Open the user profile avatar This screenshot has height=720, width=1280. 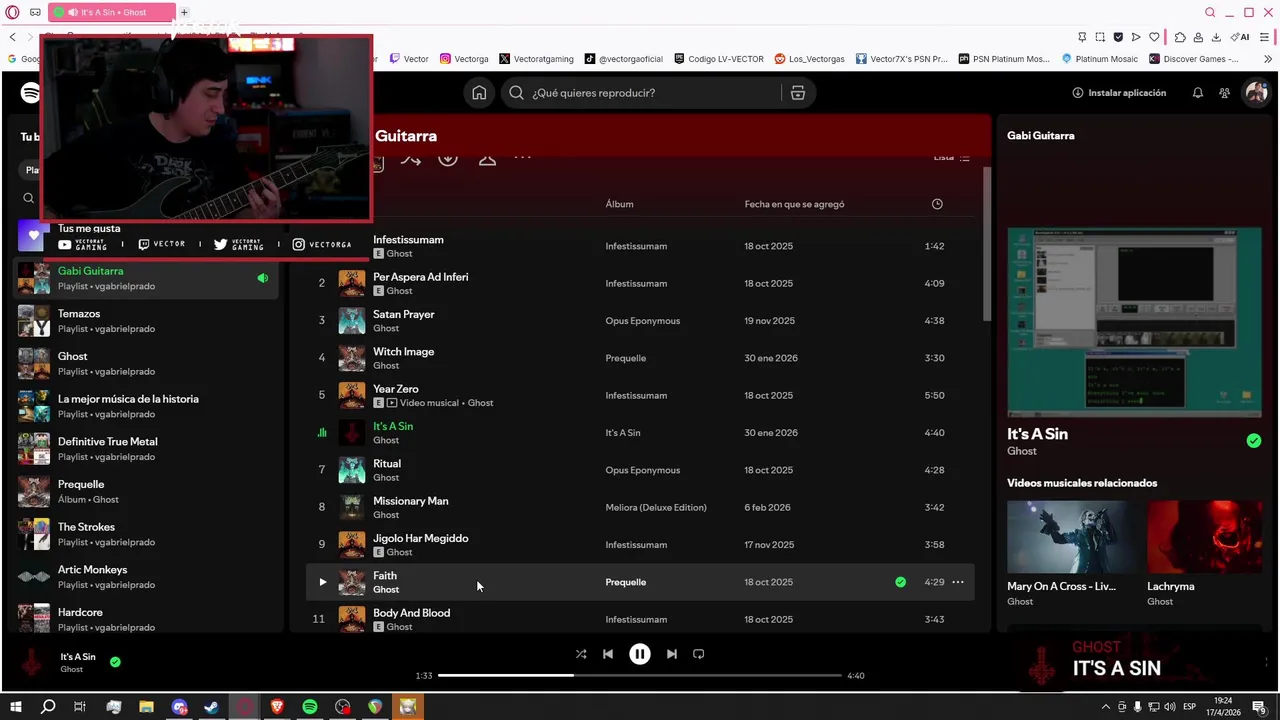point(1255,93)
